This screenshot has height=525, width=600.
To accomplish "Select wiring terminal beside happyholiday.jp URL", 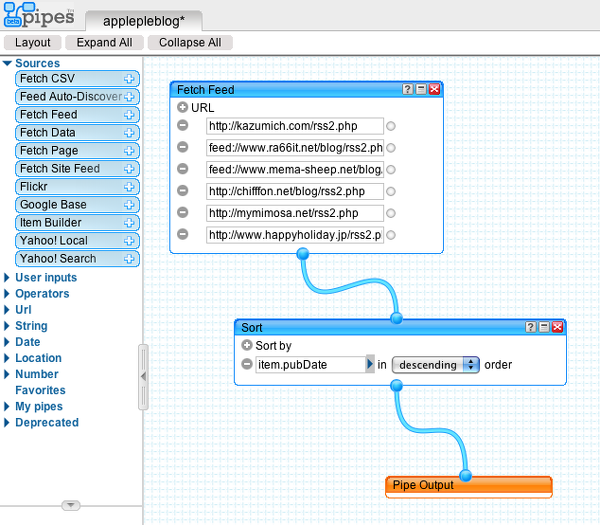I will point(391,235).
